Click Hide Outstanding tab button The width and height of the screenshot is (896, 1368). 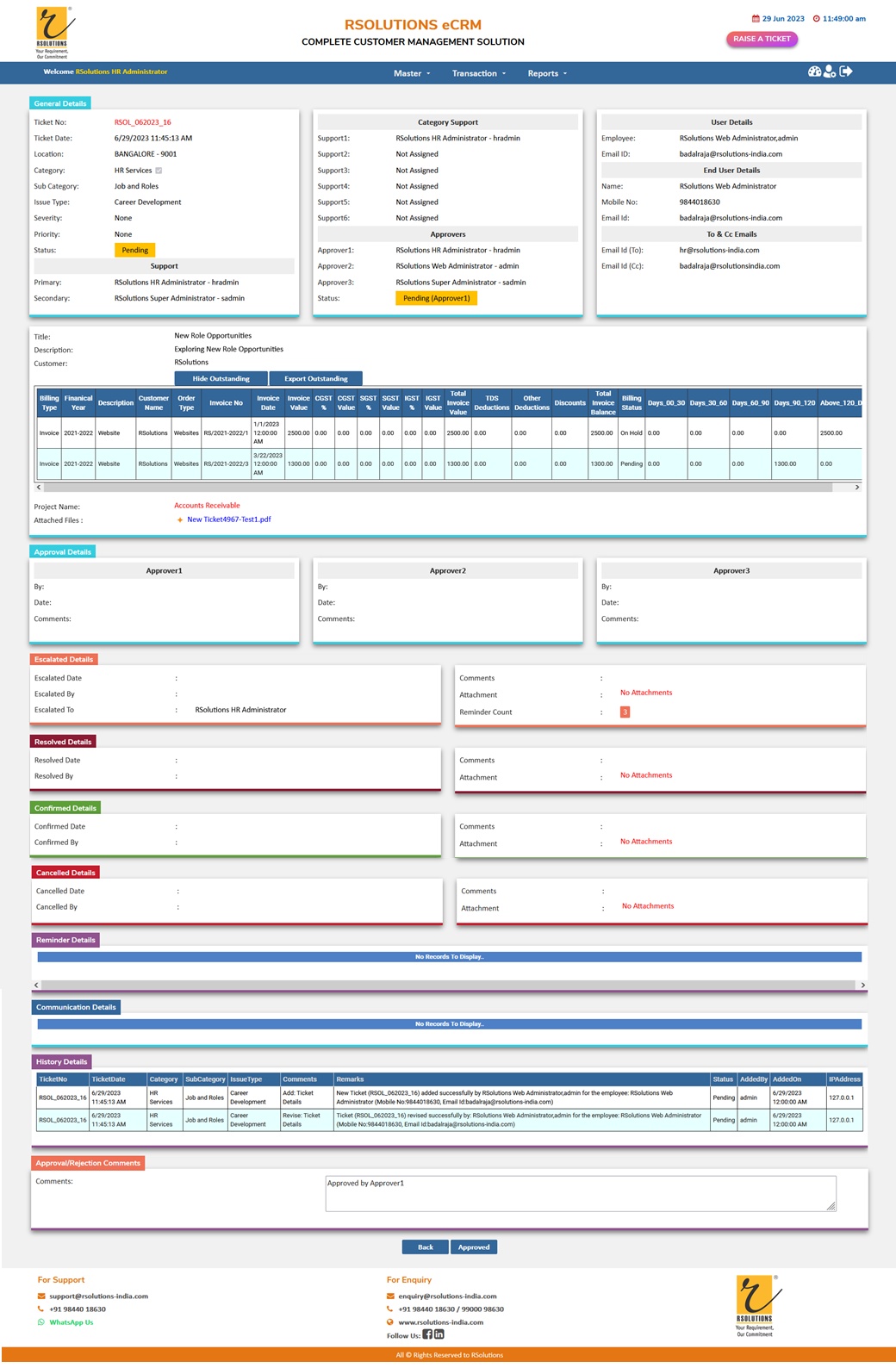coord(221,379)
